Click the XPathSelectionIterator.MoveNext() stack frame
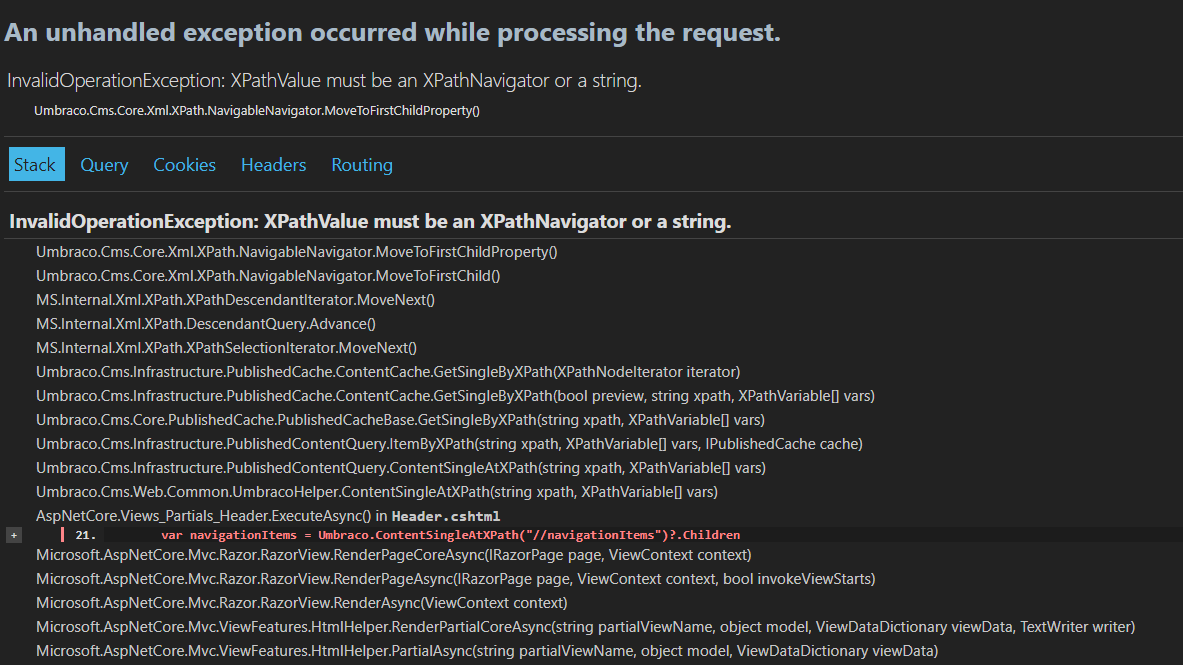This screenshot has height=665, width=1183. pyautogui.click(x=226, y=348)
